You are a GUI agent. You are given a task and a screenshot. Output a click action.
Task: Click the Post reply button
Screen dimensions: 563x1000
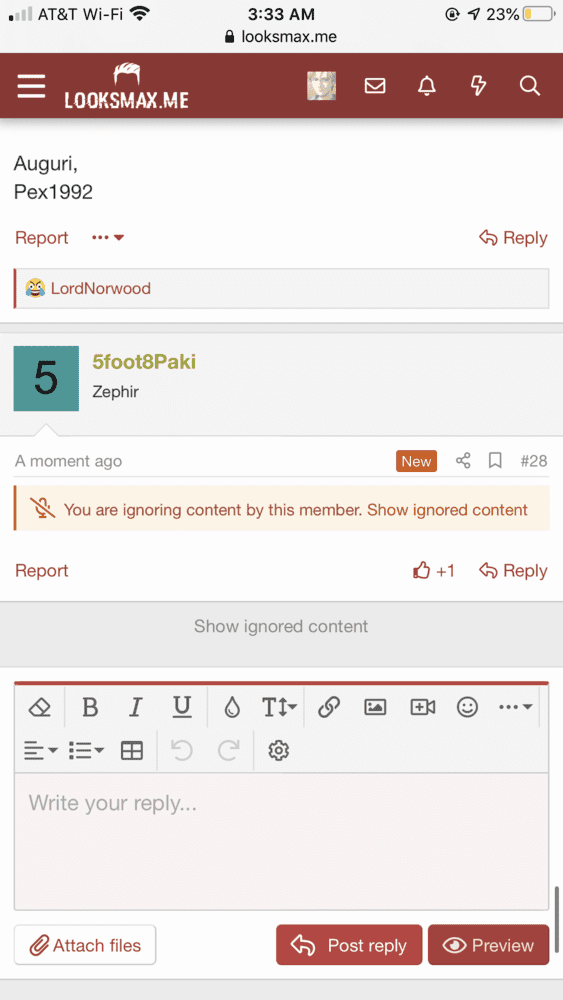pyautogui.click(x=349, y=945)
